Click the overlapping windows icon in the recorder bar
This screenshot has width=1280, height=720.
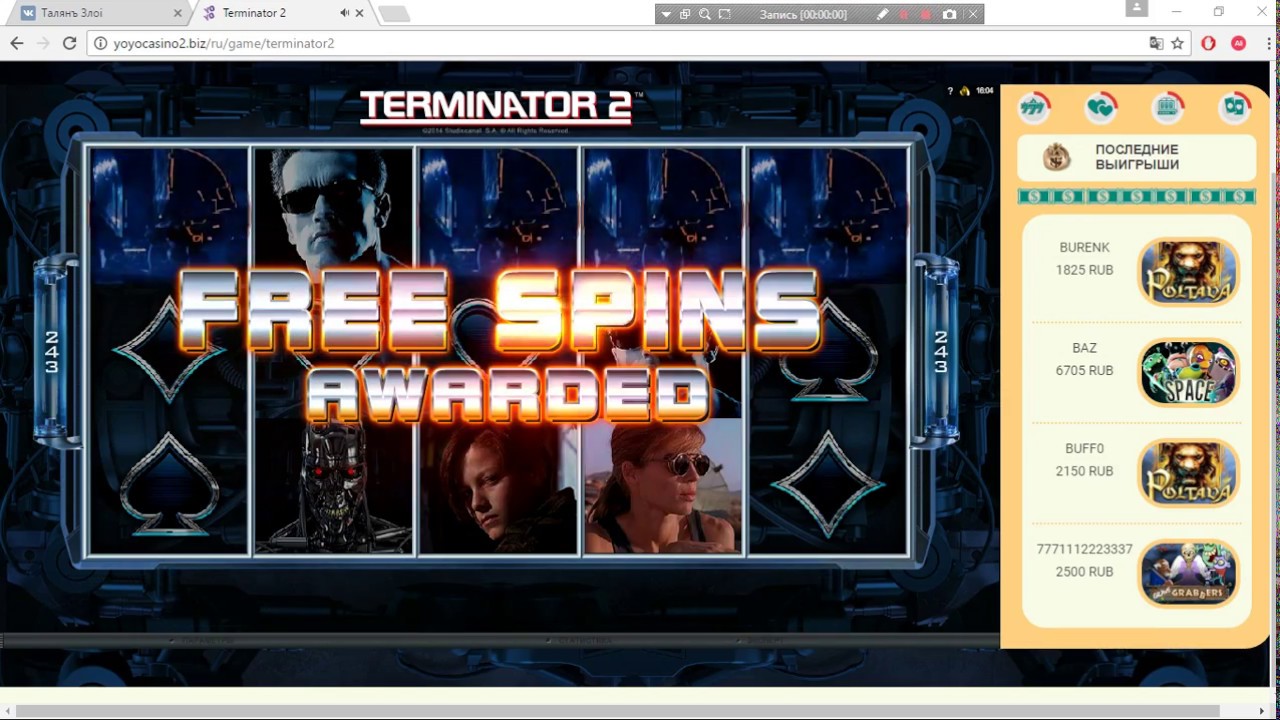pos(685,14)
